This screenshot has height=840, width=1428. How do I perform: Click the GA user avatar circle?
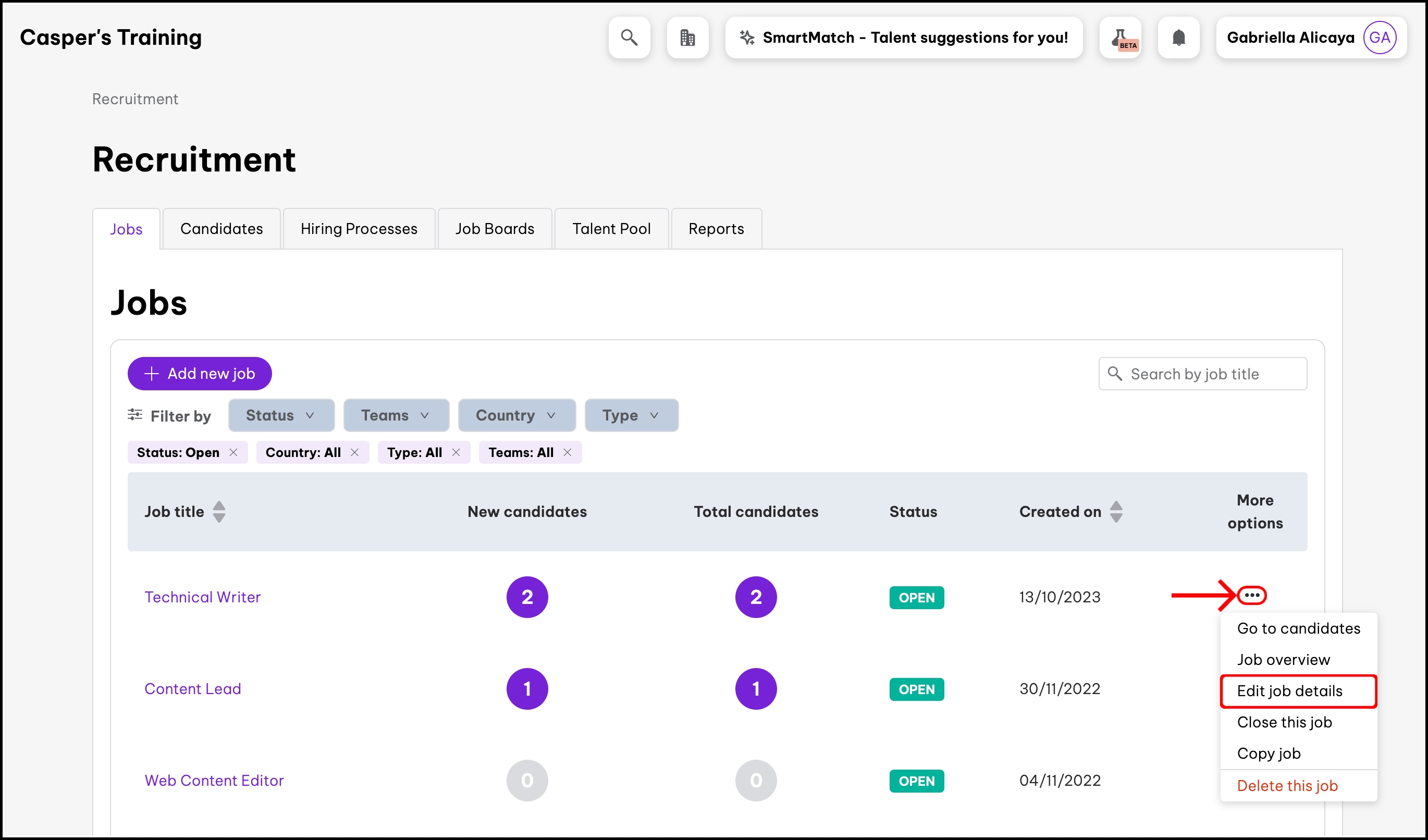[x=1379, y=38]
